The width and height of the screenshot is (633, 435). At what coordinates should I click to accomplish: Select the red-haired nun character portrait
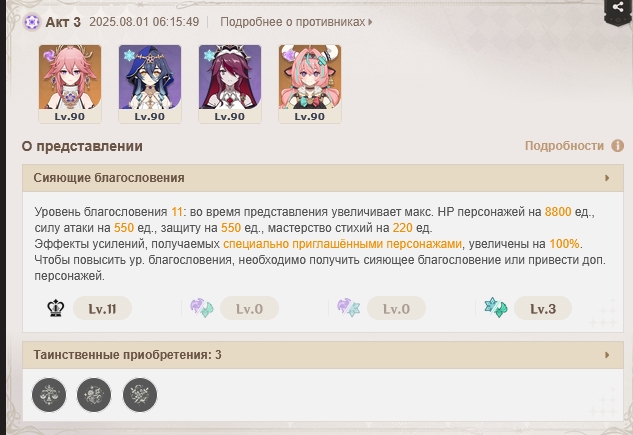[230, 84]
